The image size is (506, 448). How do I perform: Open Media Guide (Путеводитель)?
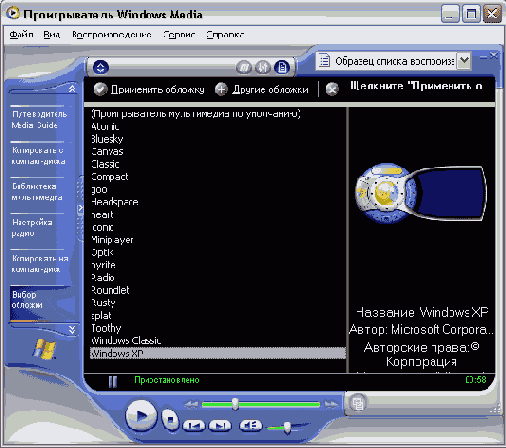39,119
